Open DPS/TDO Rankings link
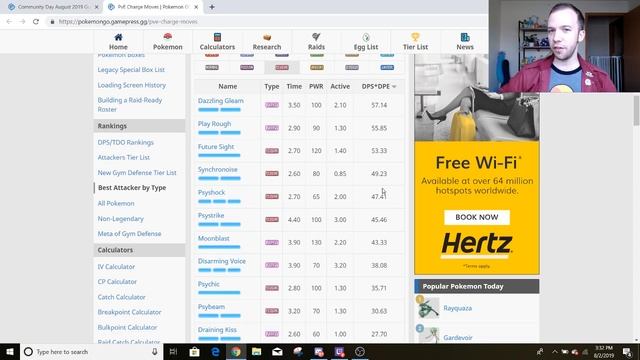The width and height of the screenshot is (640, 360). [126, 142]
